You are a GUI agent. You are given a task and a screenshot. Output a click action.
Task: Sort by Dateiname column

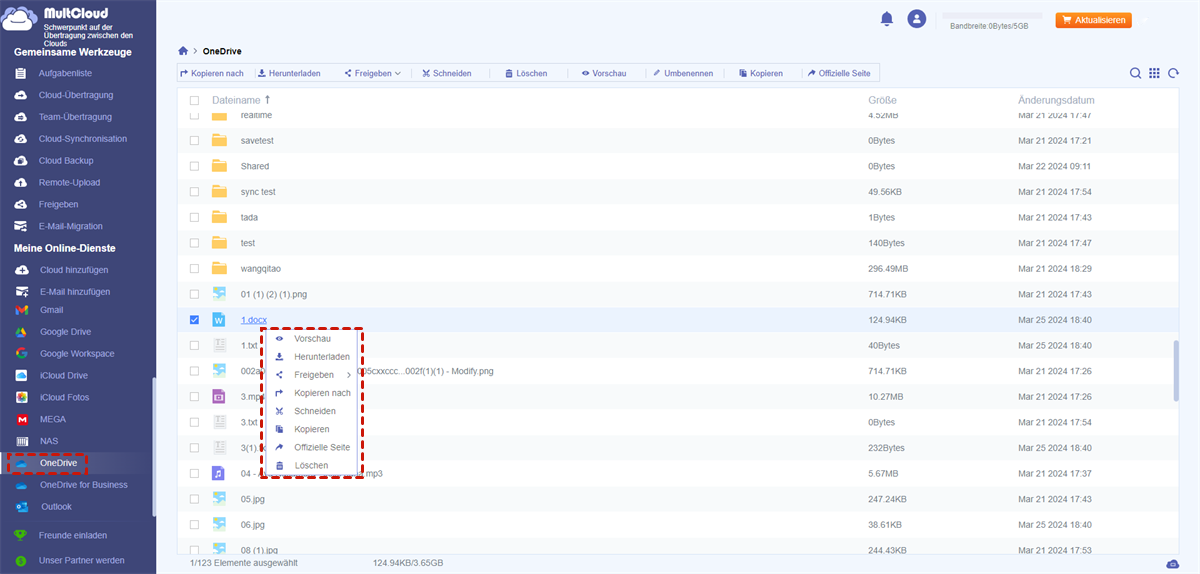coord(242,101)
